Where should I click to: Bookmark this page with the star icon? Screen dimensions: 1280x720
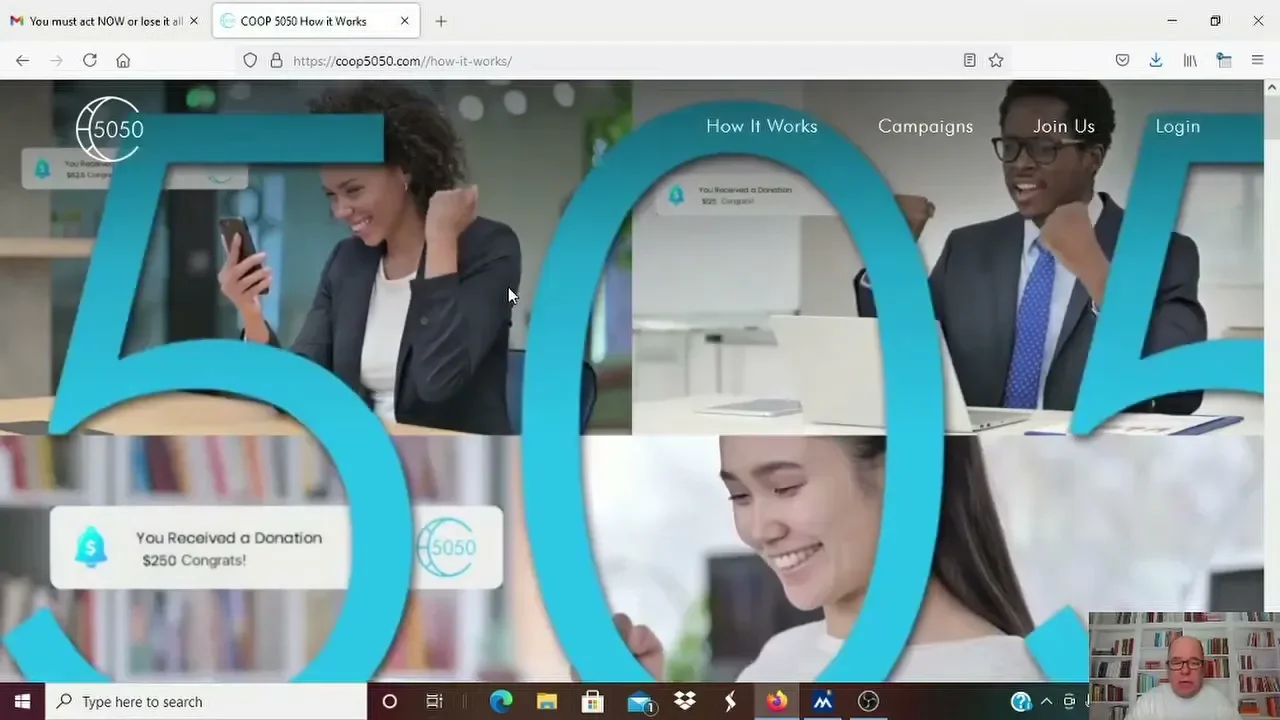(x=996, y=61)
